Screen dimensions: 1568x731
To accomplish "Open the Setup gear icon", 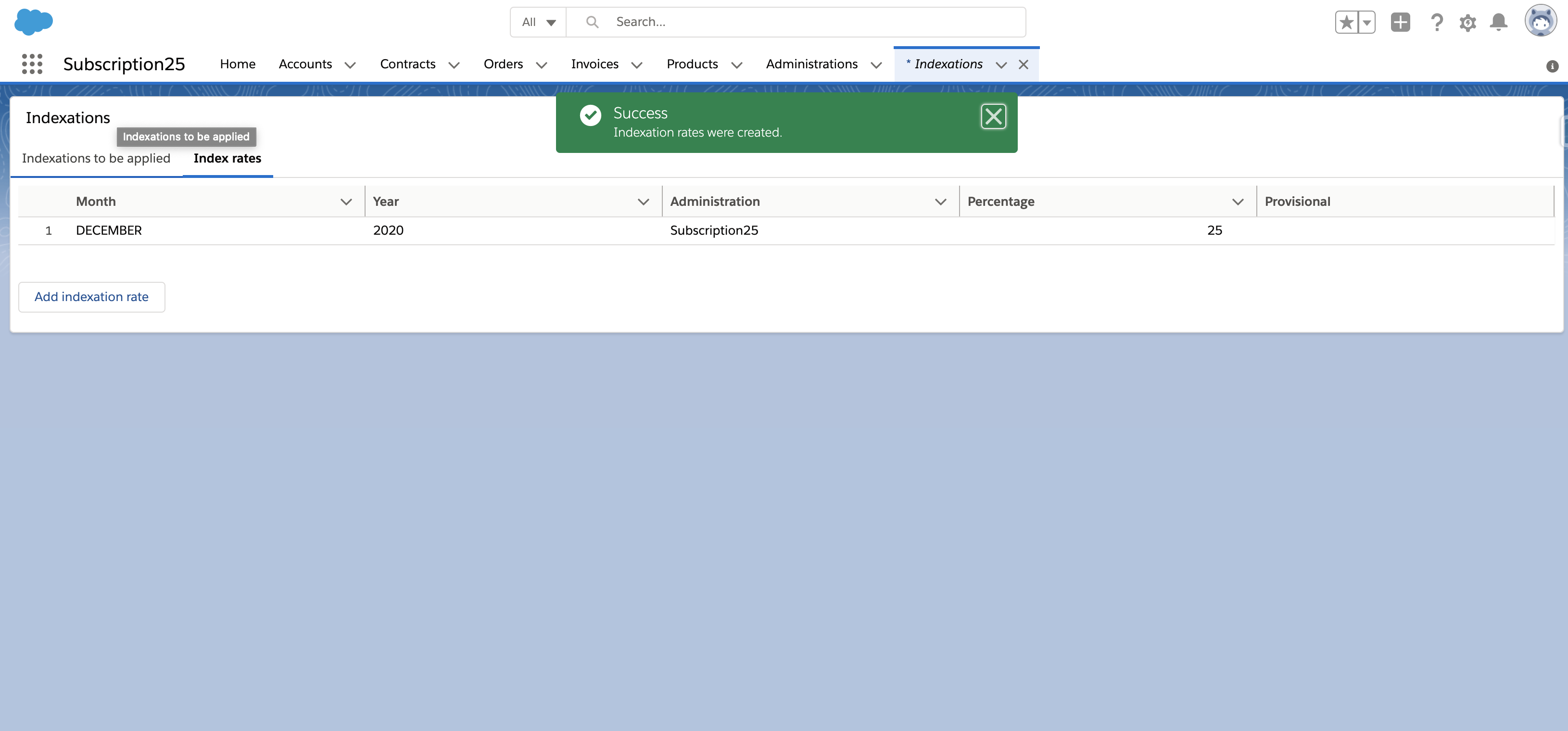I will point(1467,23).
